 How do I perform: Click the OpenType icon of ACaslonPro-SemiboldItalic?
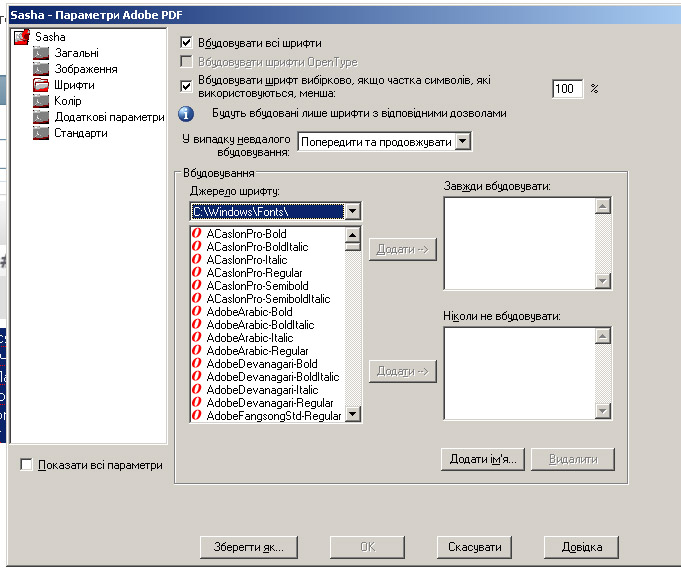tap(197, 298)
